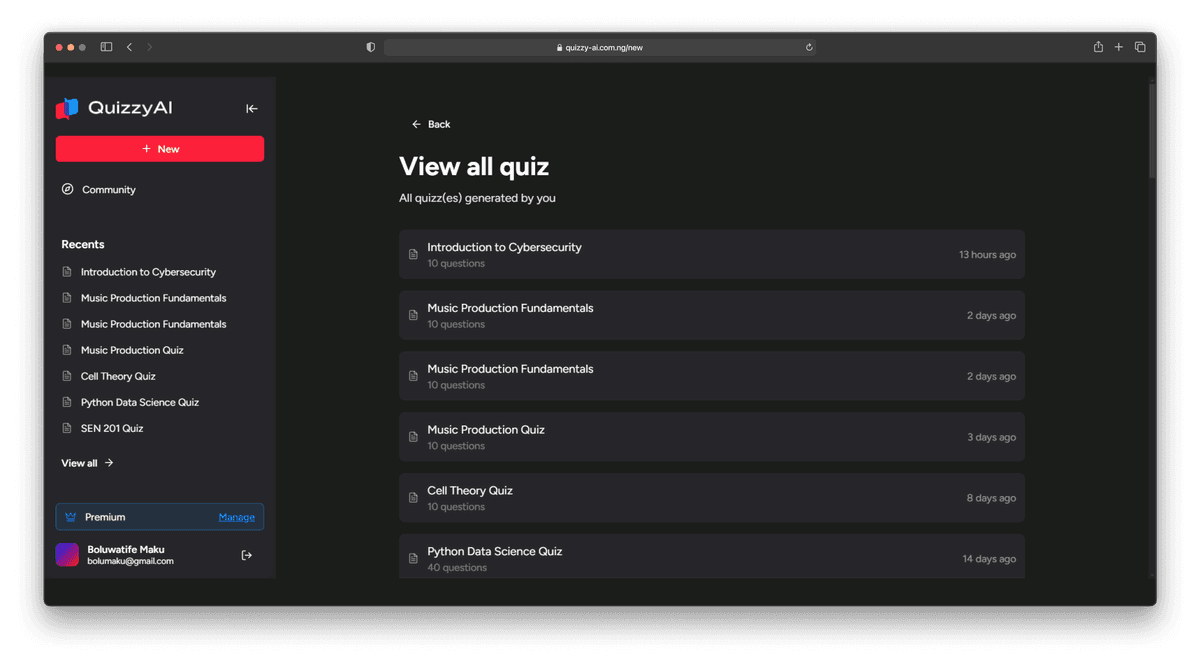The width and height of the screenshot is (1200, 661).
Task: Click the document icon beside Introduction to Cybersecurity
Action: 413,254
